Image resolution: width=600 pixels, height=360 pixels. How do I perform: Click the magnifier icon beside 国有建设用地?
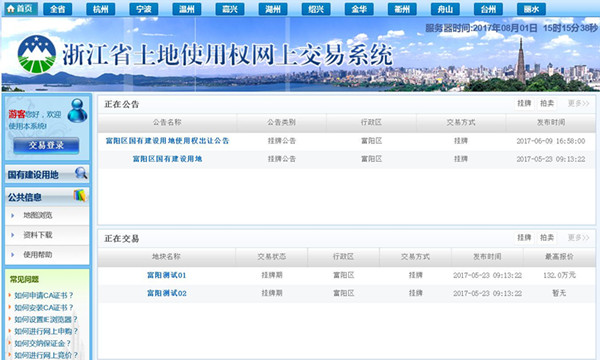(81, 173)
